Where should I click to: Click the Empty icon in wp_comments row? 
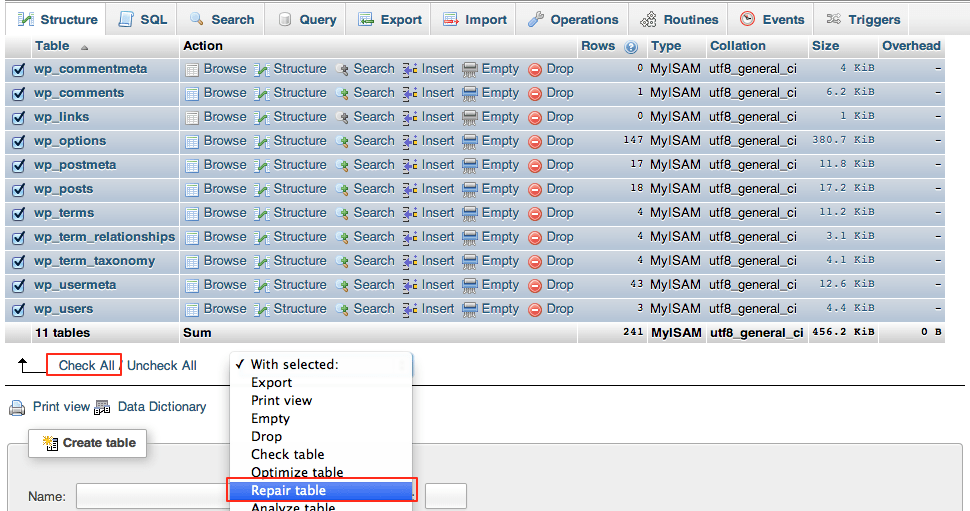pos(470,93)
